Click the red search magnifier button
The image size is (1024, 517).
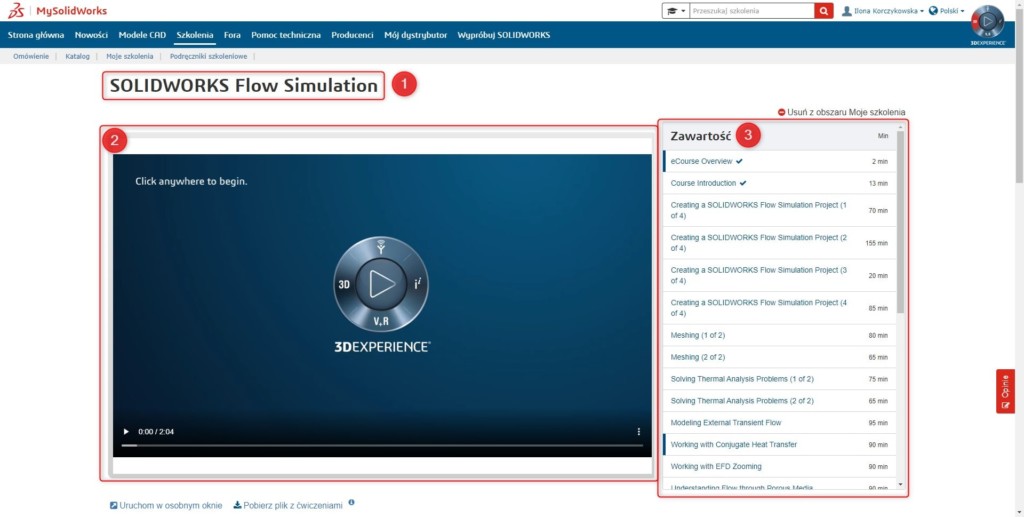point(824,11)
